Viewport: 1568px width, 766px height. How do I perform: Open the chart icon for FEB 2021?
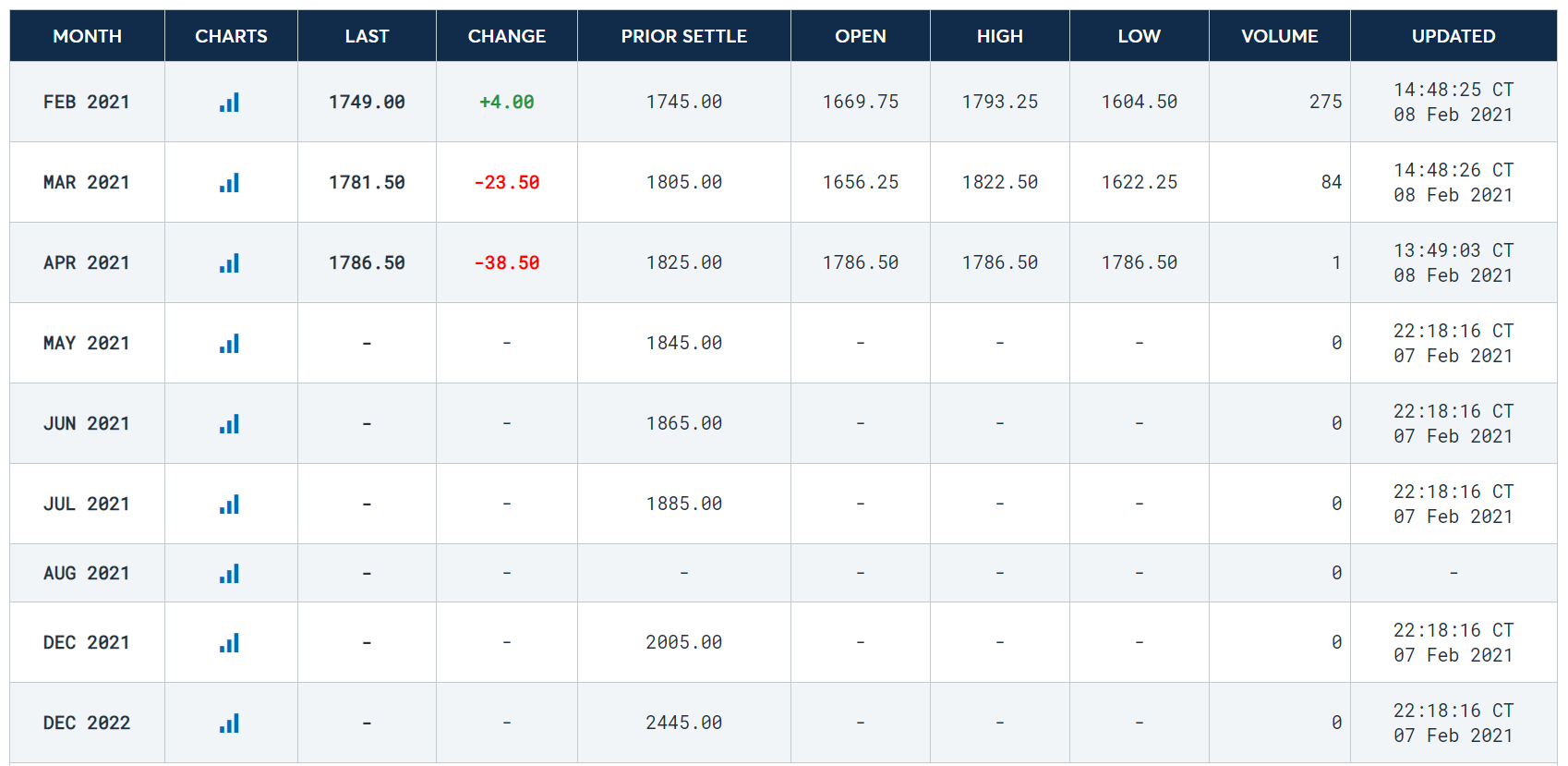[230, 103]
